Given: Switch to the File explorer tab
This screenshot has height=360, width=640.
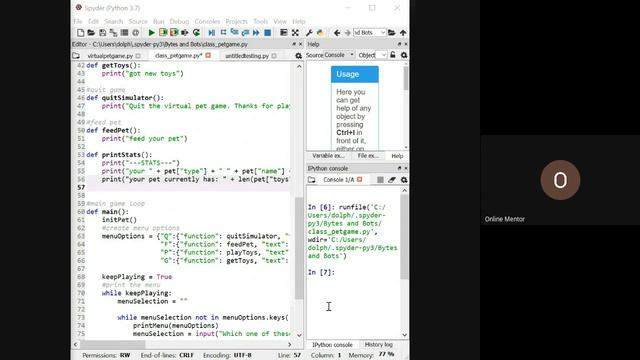Looking at the screenshot, I should [x=368, y=156].
